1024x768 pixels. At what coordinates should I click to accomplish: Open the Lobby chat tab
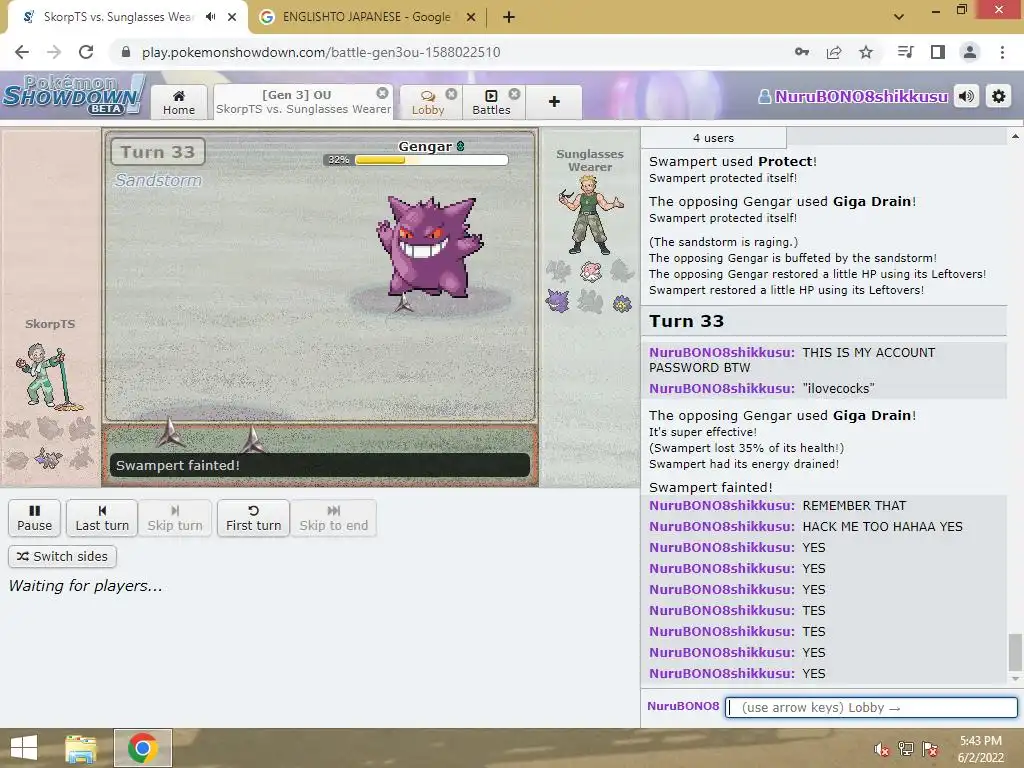428,103
